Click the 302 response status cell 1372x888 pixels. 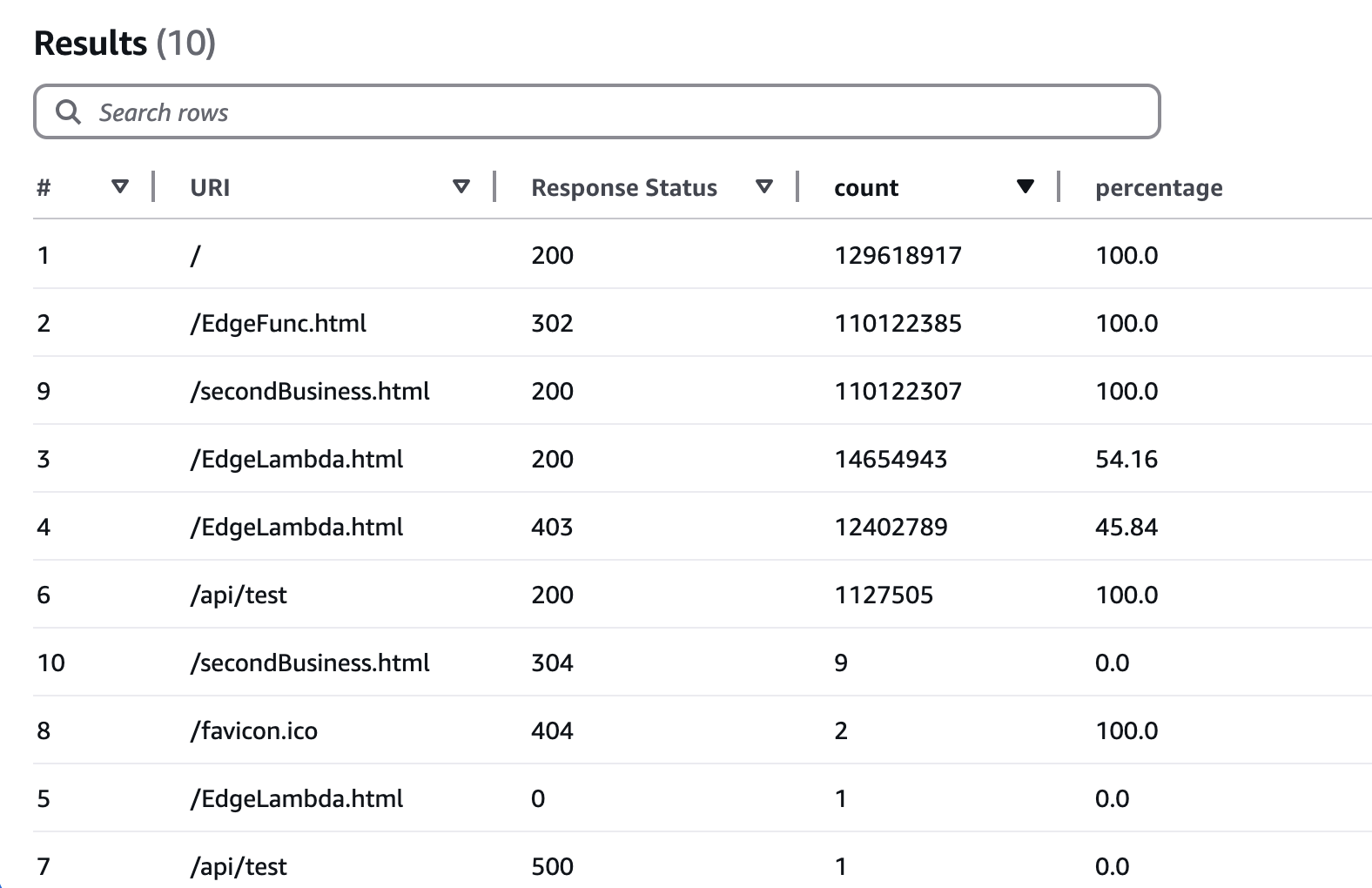click(552, 323)
